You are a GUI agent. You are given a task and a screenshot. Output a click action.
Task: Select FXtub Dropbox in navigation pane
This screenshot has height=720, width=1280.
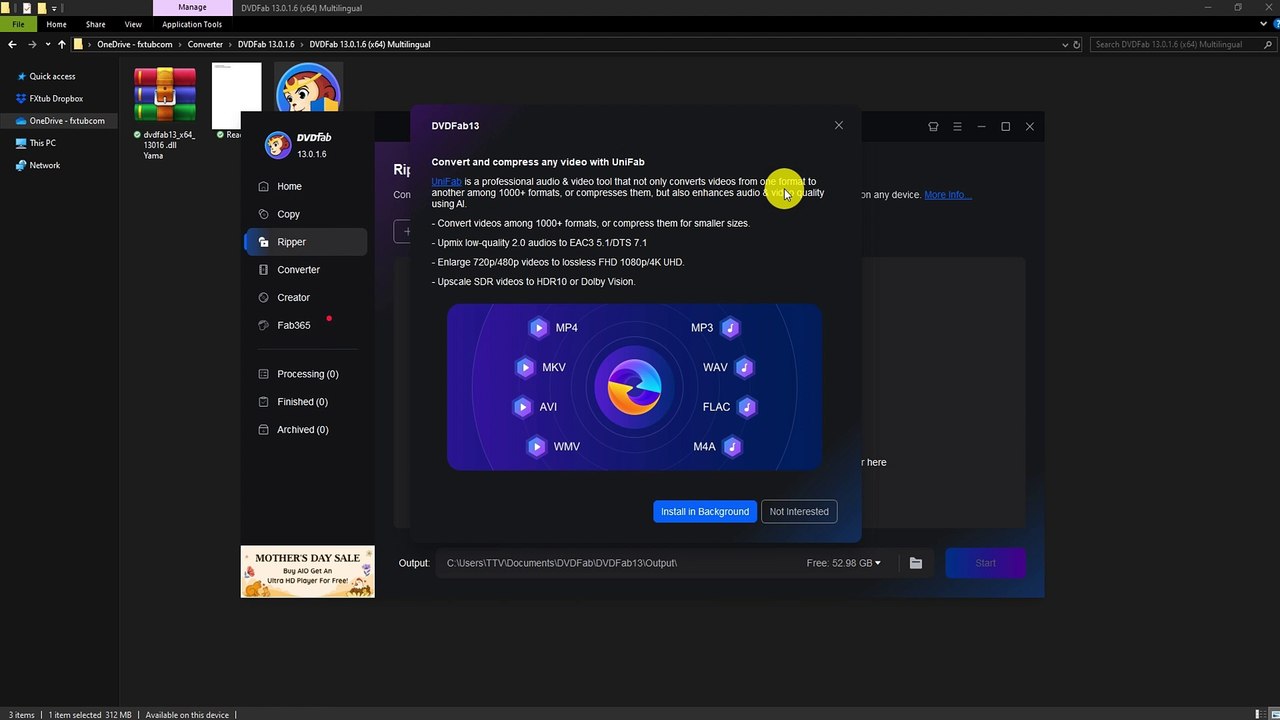coord(56,99)
